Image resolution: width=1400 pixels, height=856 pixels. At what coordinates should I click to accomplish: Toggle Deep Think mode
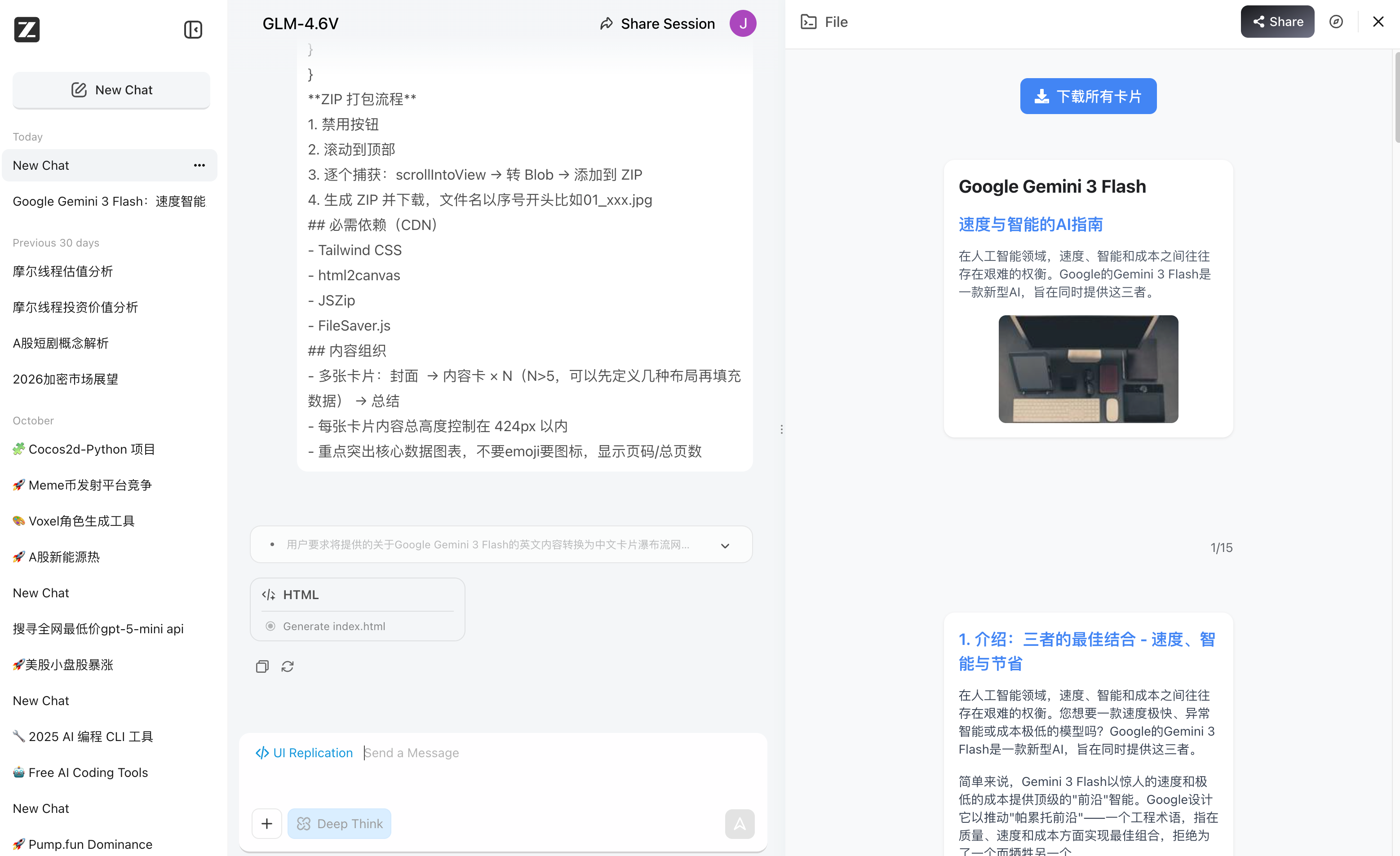[x=339, y=824]
